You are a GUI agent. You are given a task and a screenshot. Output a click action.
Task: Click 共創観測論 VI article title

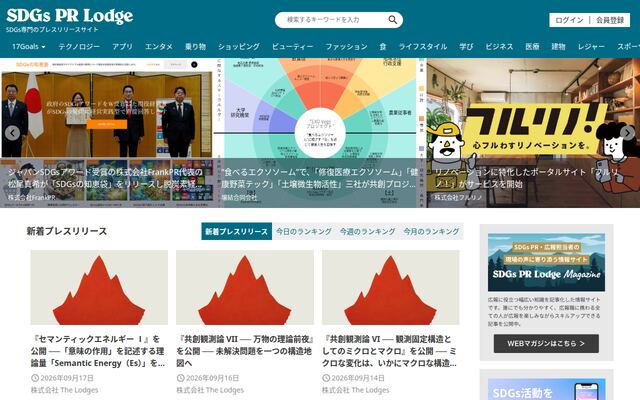(x=390, y=351)
